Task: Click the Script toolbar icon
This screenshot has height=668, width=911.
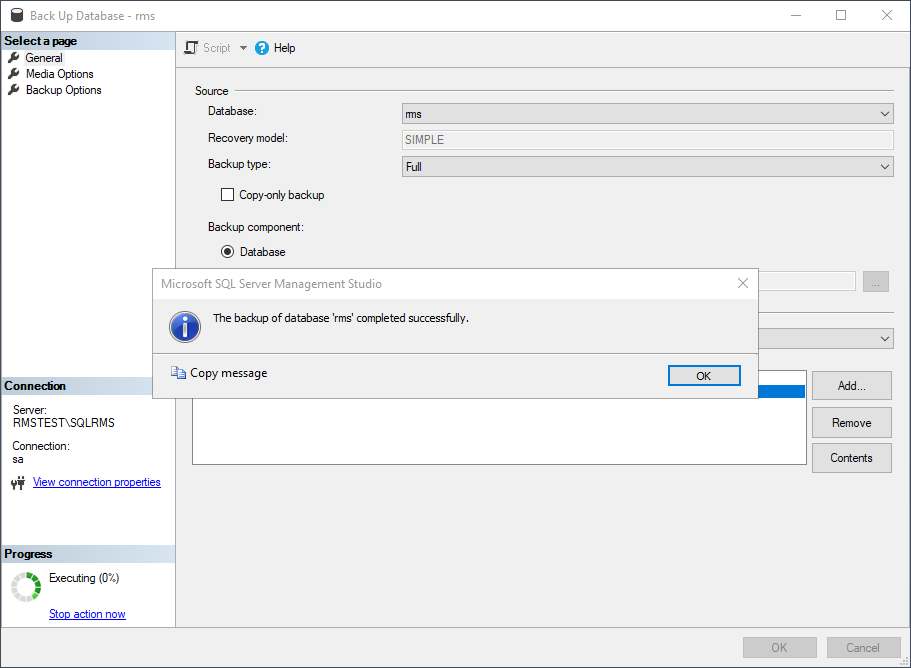Action: pyautogui.click(x=191, y=48)
